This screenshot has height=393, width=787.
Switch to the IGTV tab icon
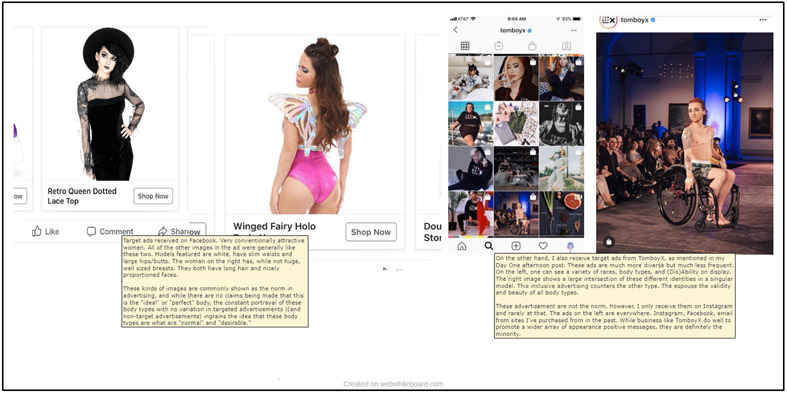coord(499,46)
